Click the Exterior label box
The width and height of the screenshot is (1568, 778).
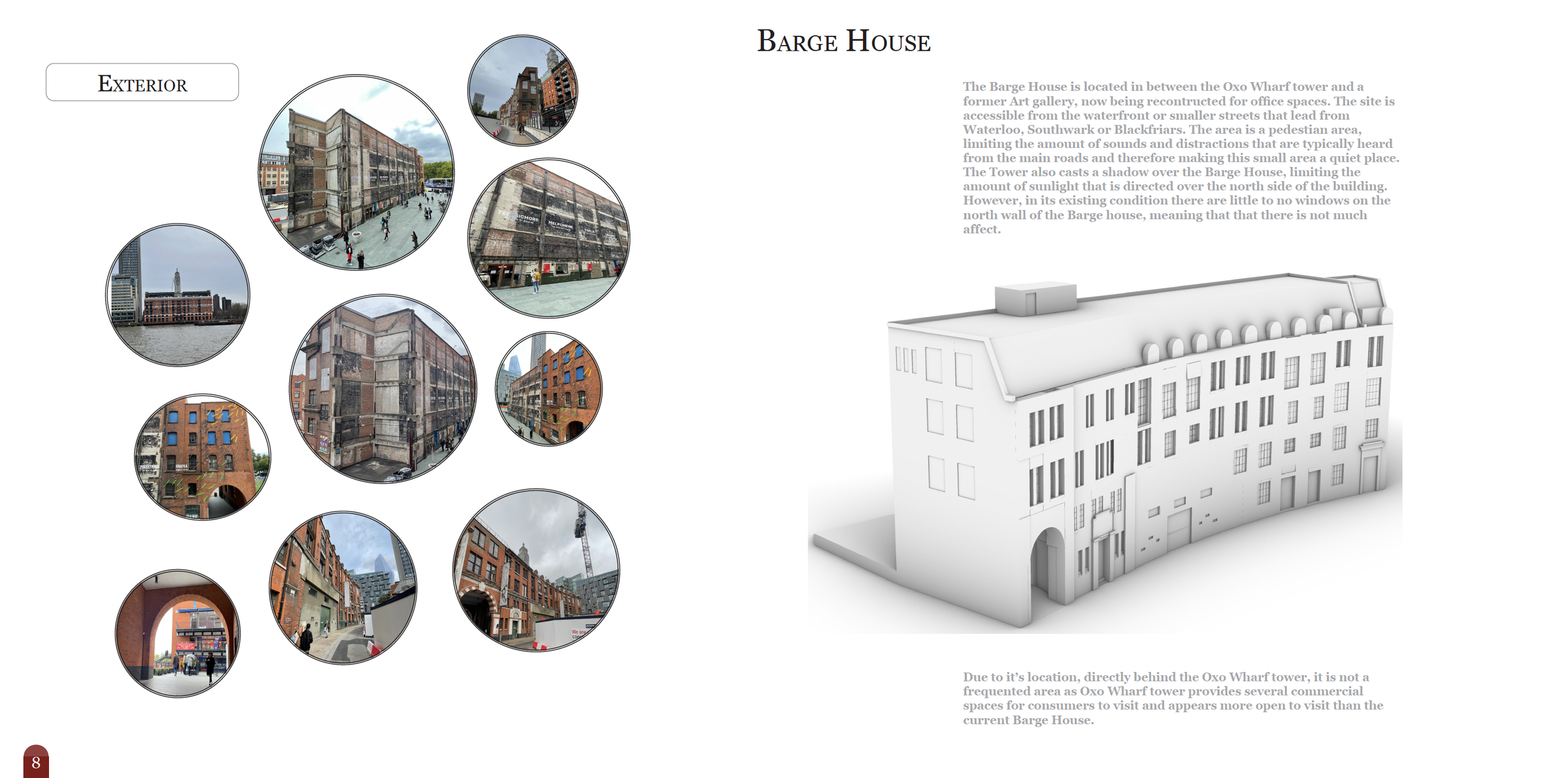click(142, 82)
